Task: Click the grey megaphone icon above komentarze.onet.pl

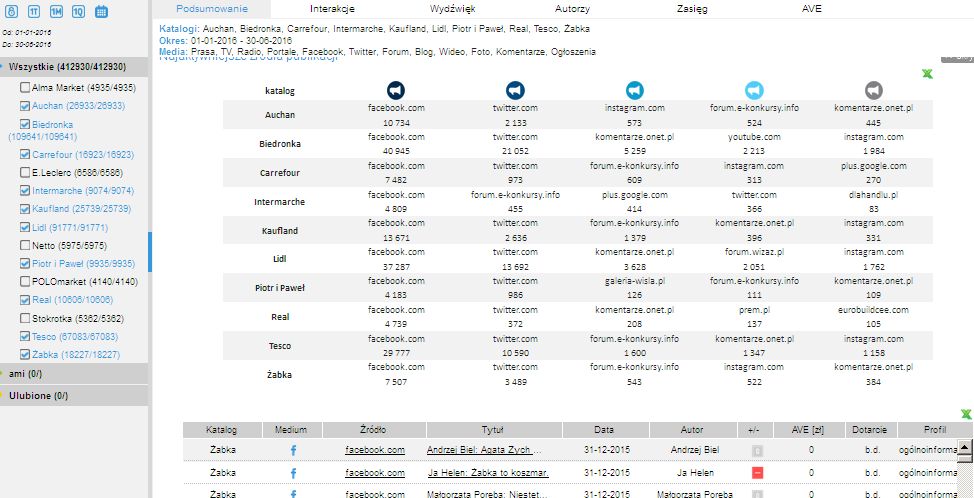Action: (874, 90)
